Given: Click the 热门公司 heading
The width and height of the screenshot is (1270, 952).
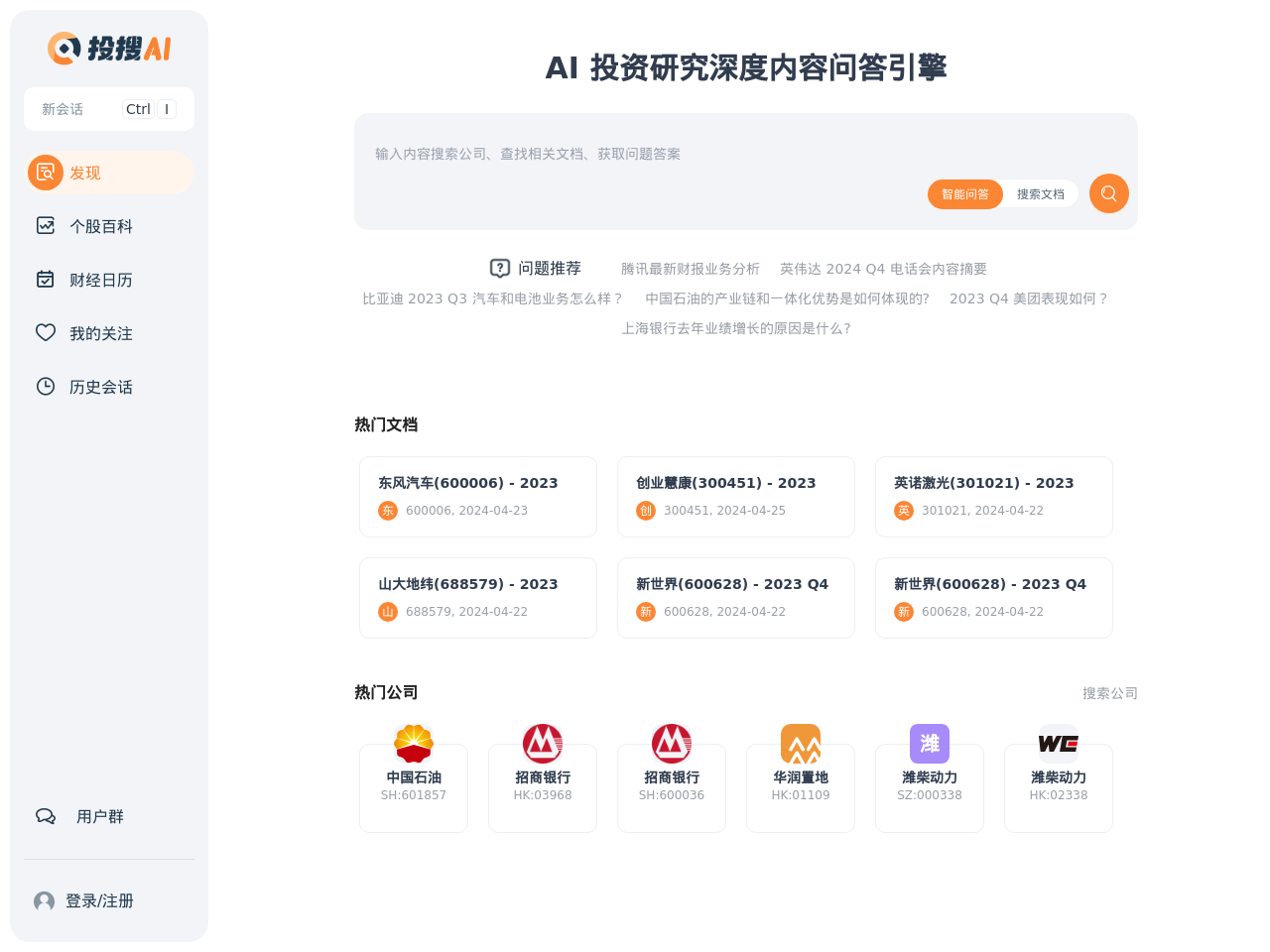Looking at the screenshot, I should coord(386,692).
